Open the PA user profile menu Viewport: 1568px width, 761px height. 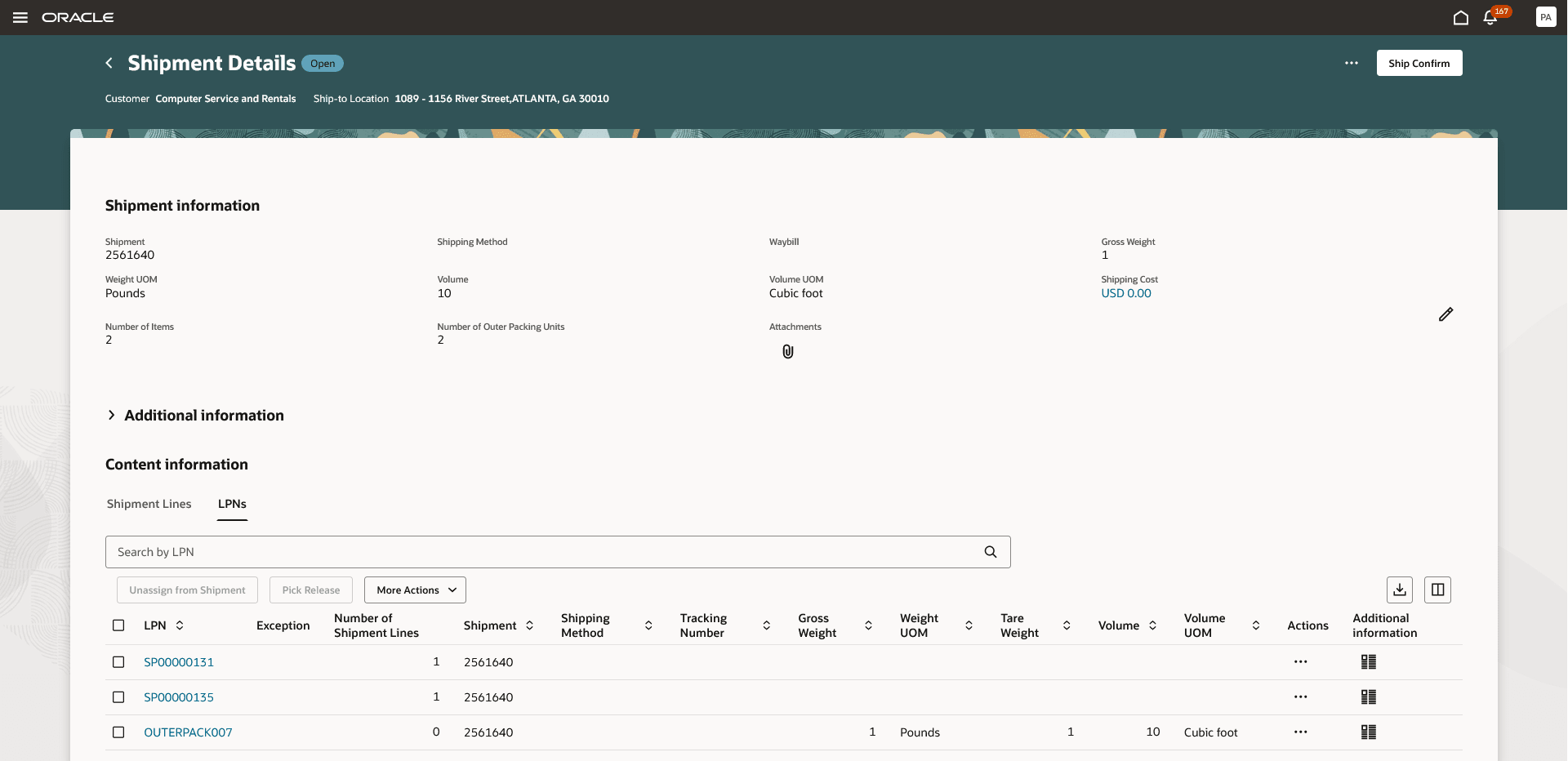pyautogui.click(x=1546, y=17)
